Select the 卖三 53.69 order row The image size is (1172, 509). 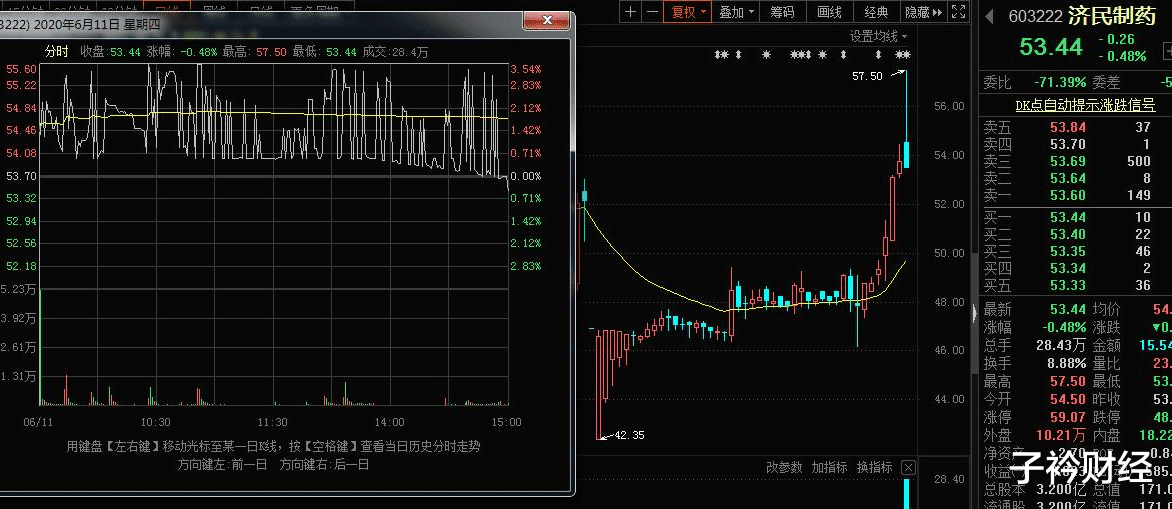tap(1076, 161)
